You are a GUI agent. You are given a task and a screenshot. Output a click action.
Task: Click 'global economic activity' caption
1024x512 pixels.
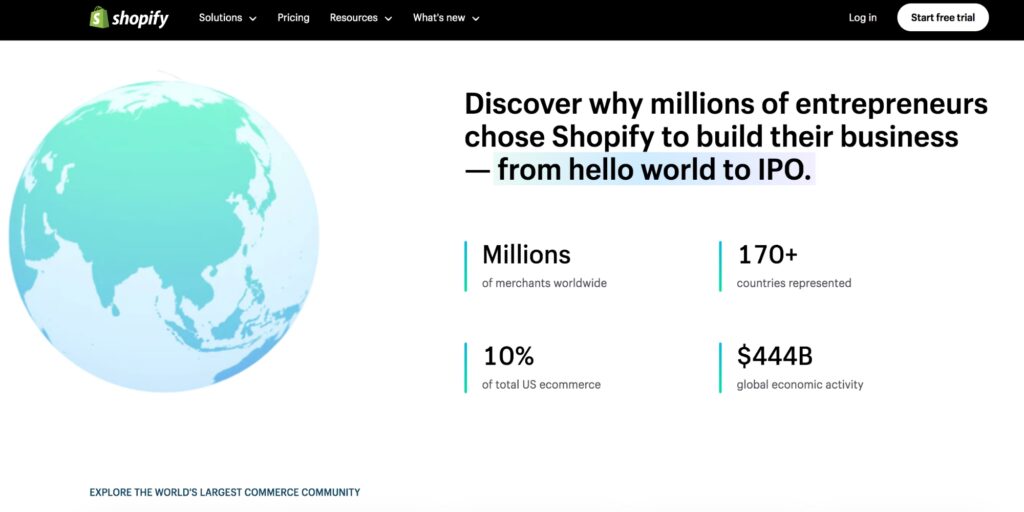tap(800, 385)
